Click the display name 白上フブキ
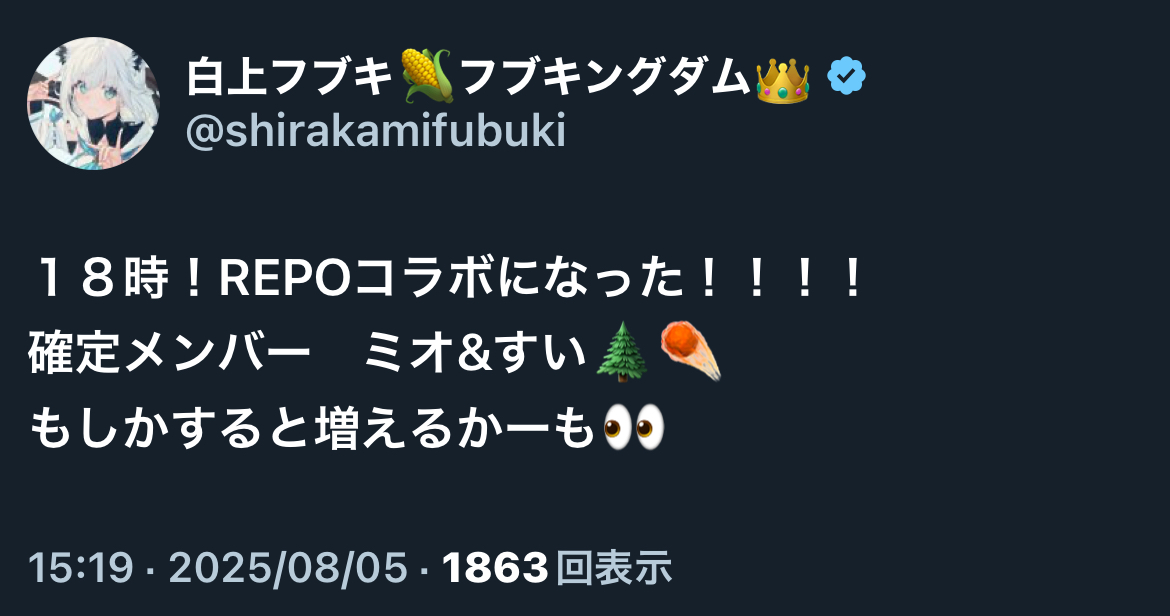Viewport: 1170px width, 616px height. [x=290, y=77]
